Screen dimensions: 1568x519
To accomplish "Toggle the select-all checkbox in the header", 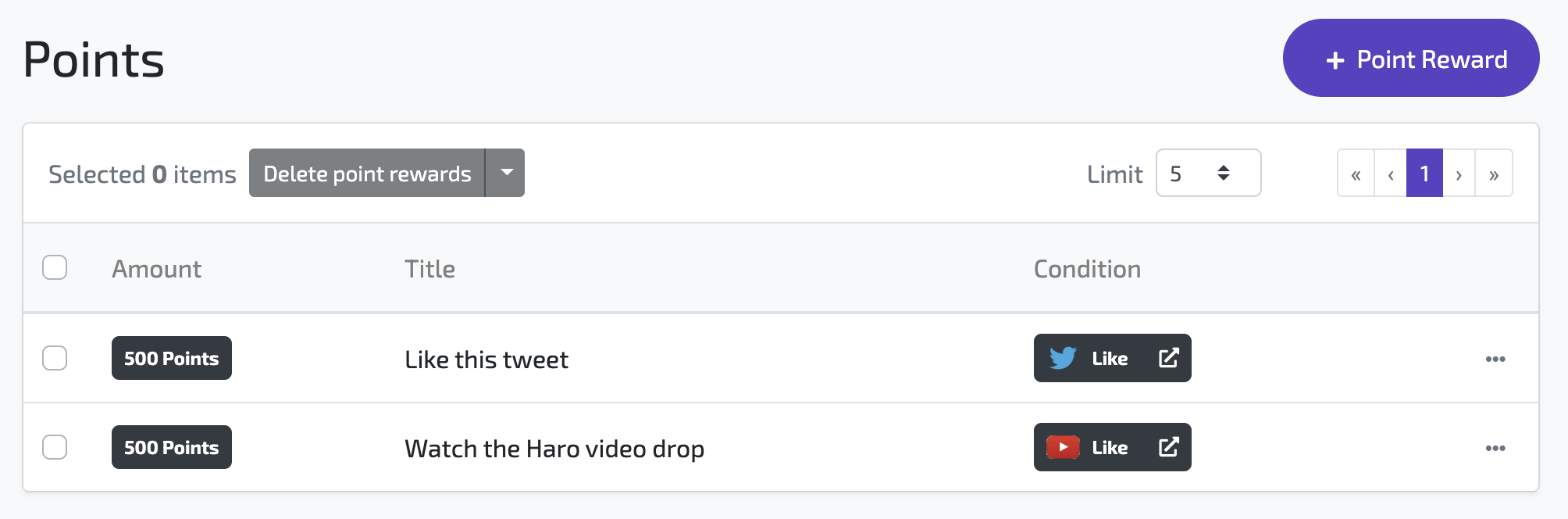I will point(55,267).
